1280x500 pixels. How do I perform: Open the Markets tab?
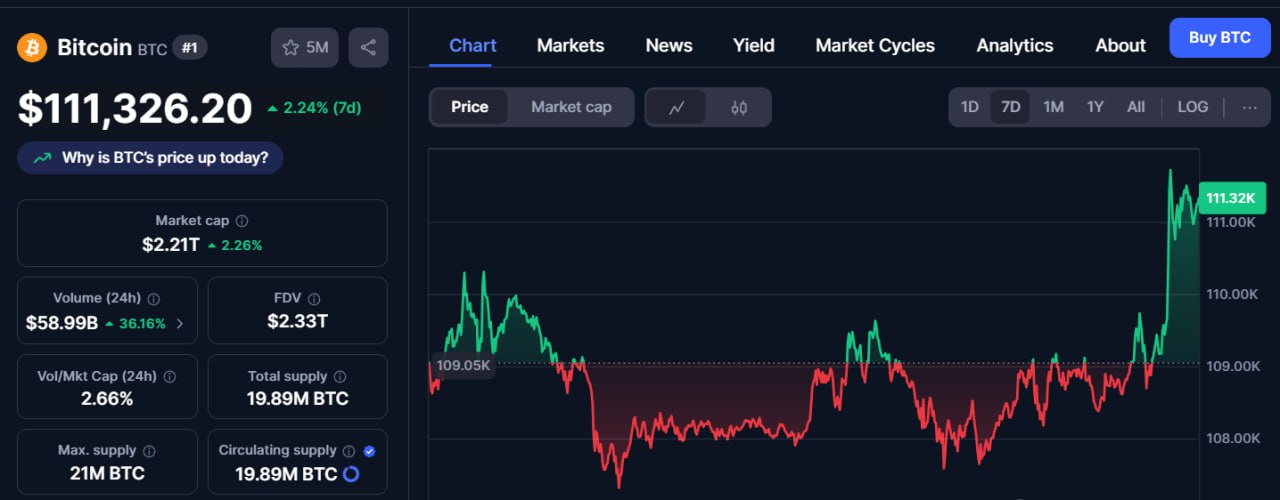click(570, 45)
